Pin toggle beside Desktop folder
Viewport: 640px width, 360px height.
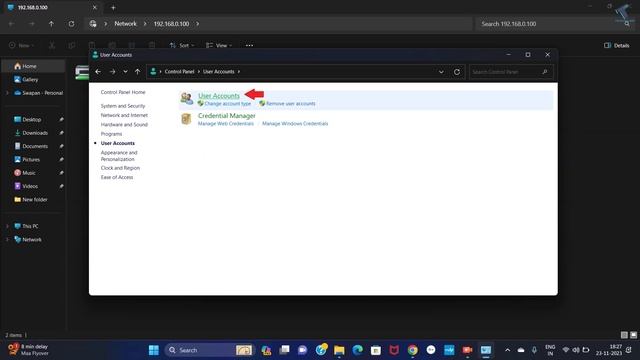coord(61,120)
